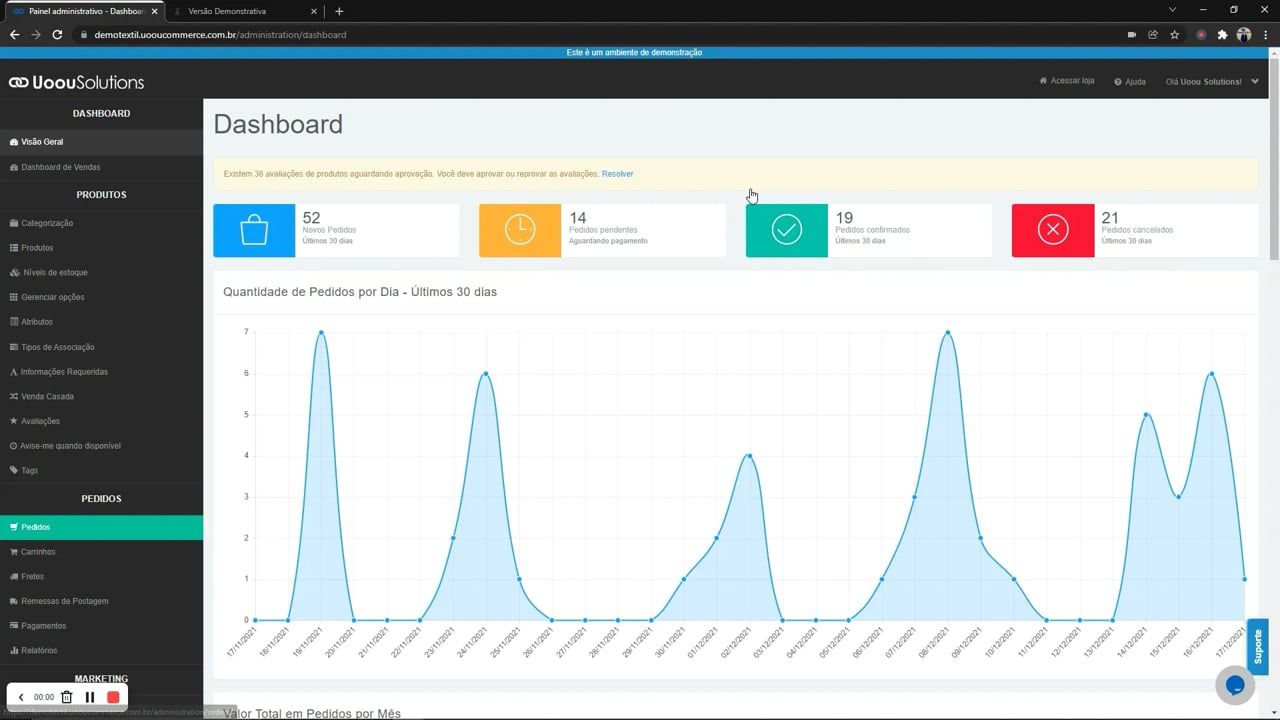The height and width of the screenshot is (720, 1280).
Task: Open Pedidos in the sidebar menu
Action: pyautogui.click(x=36, y=527)
